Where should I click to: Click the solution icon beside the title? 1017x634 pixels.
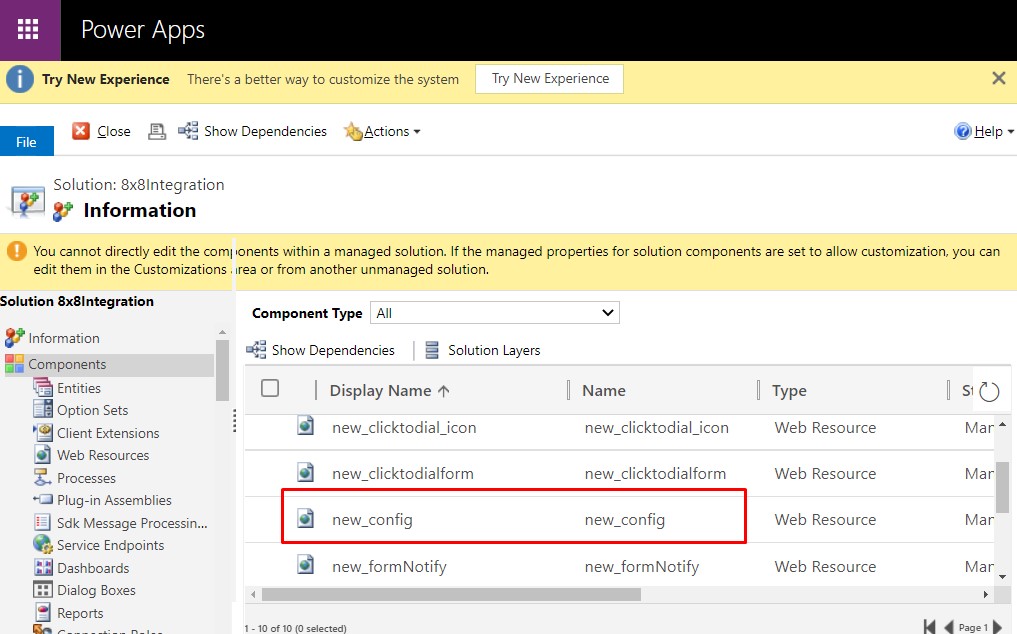[x=27, y=202]
